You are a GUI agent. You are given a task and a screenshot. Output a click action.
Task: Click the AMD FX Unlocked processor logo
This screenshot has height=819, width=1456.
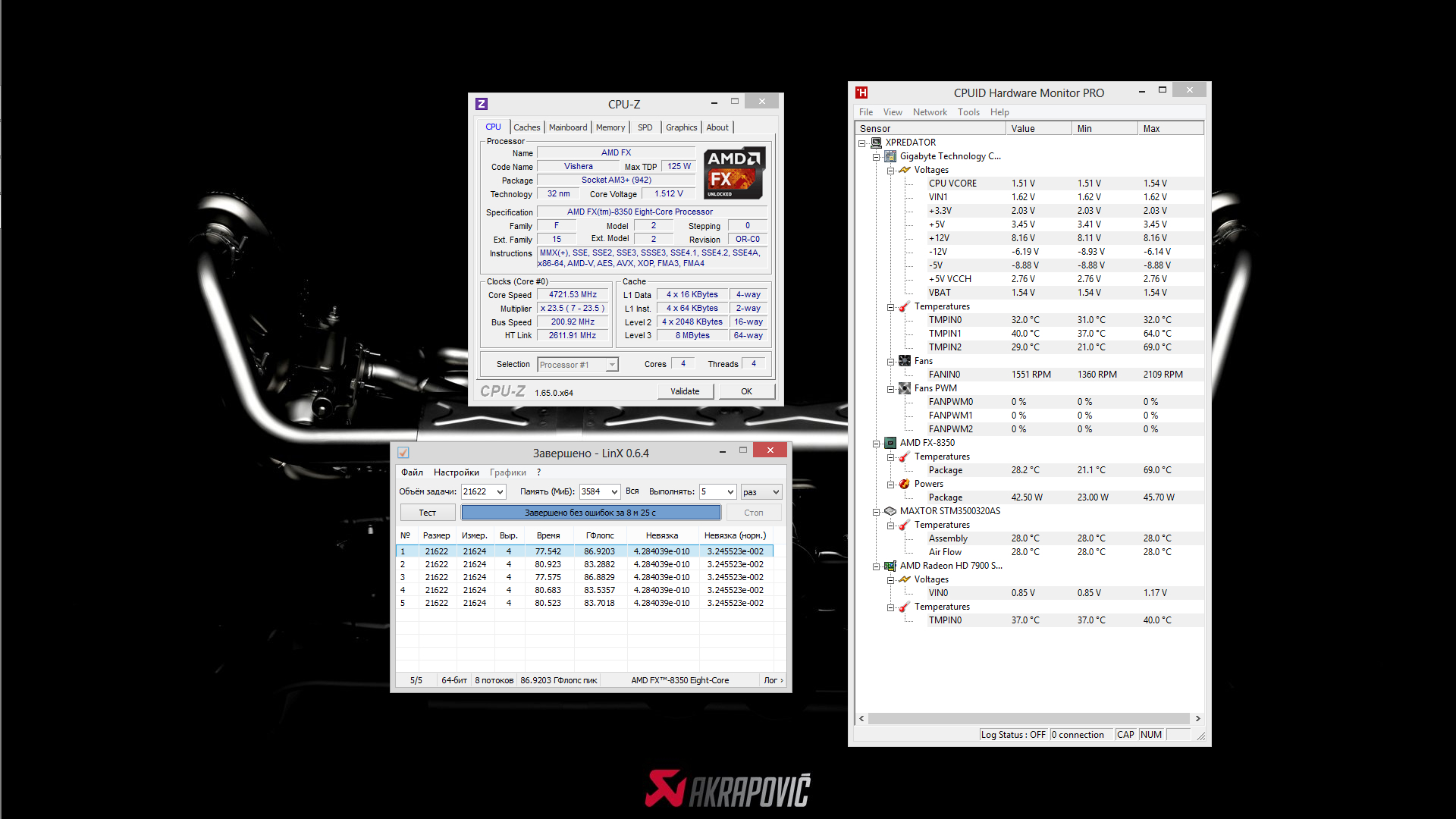pyautogui.click(x=734, y=173)
